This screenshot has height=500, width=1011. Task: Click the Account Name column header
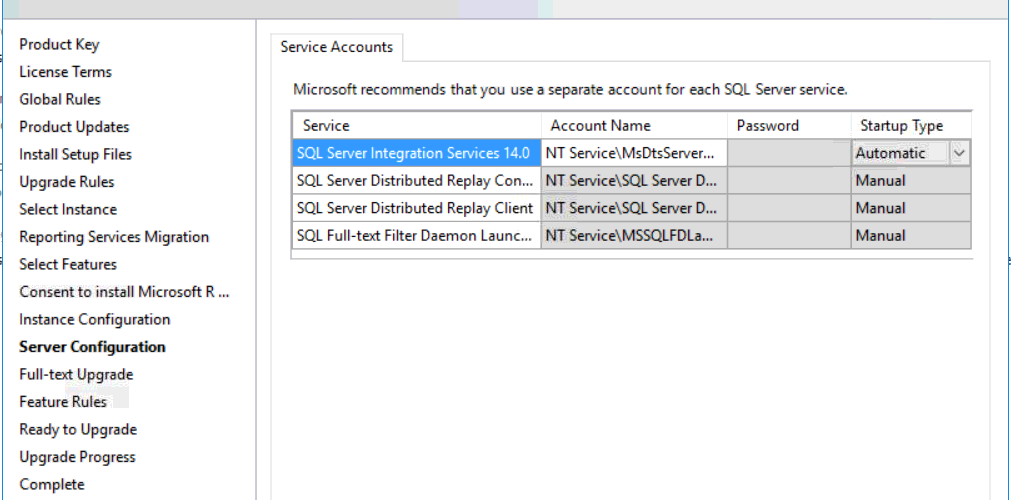pos(600,125)
